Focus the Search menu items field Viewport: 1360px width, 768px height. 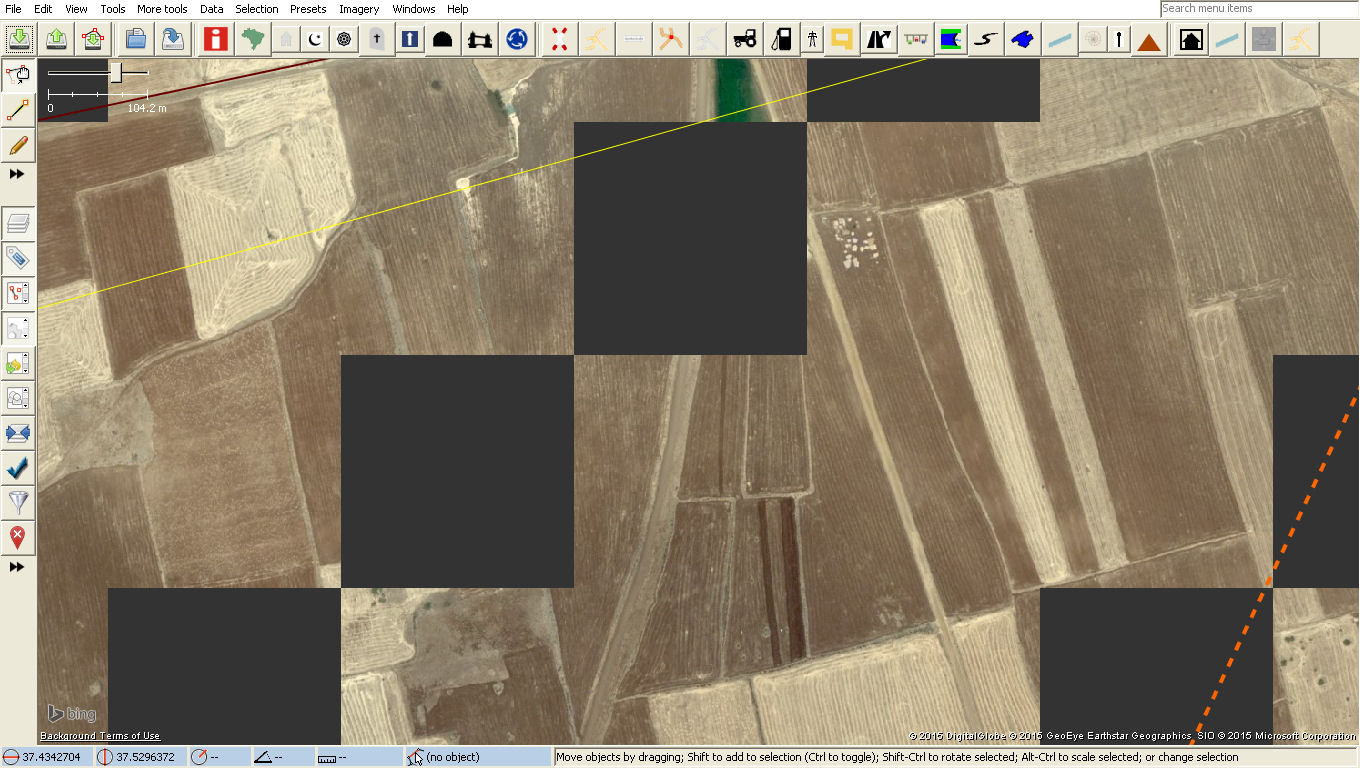[x=1258, y=8]
